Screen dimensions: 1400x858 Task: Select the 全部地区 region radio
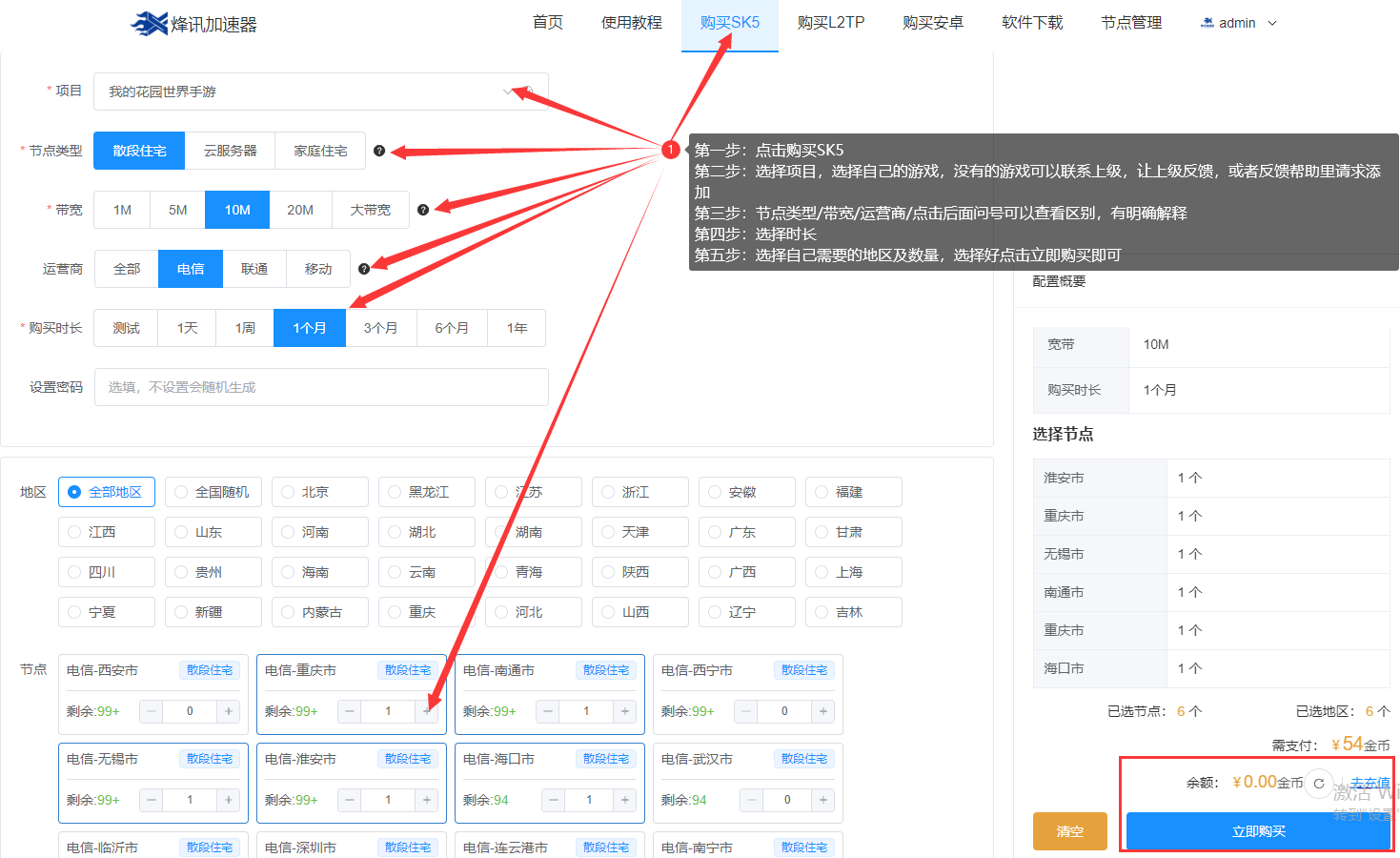[107, 492]
